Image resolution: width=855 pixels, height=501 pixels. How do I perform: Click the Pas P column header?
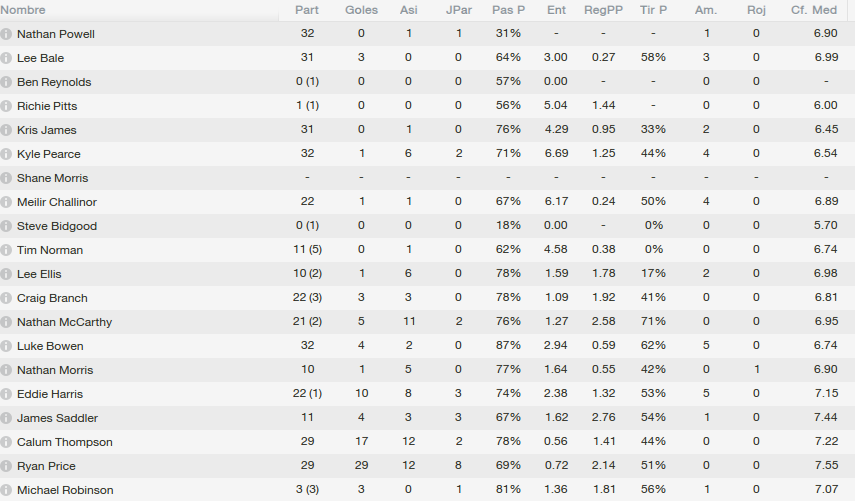[x=508, y=10]
